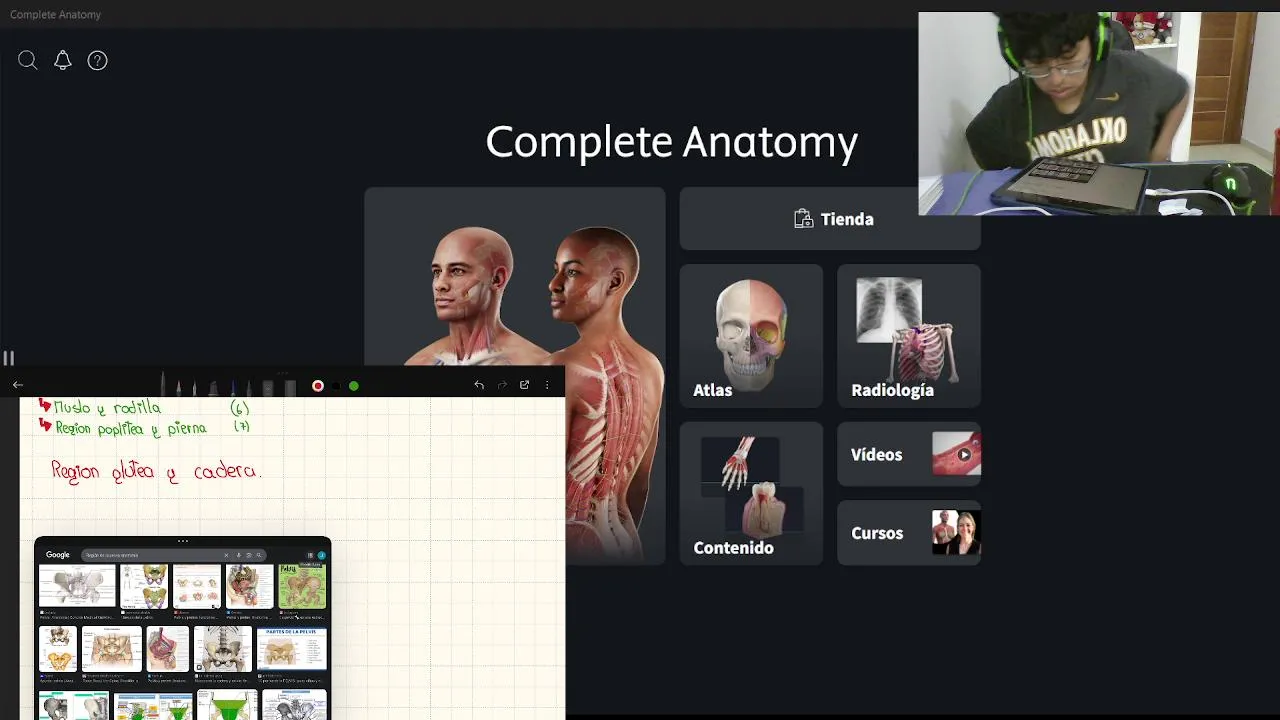Open the Vídeos section
Screen dimensions: 1280x720
(x=909, y=454)
